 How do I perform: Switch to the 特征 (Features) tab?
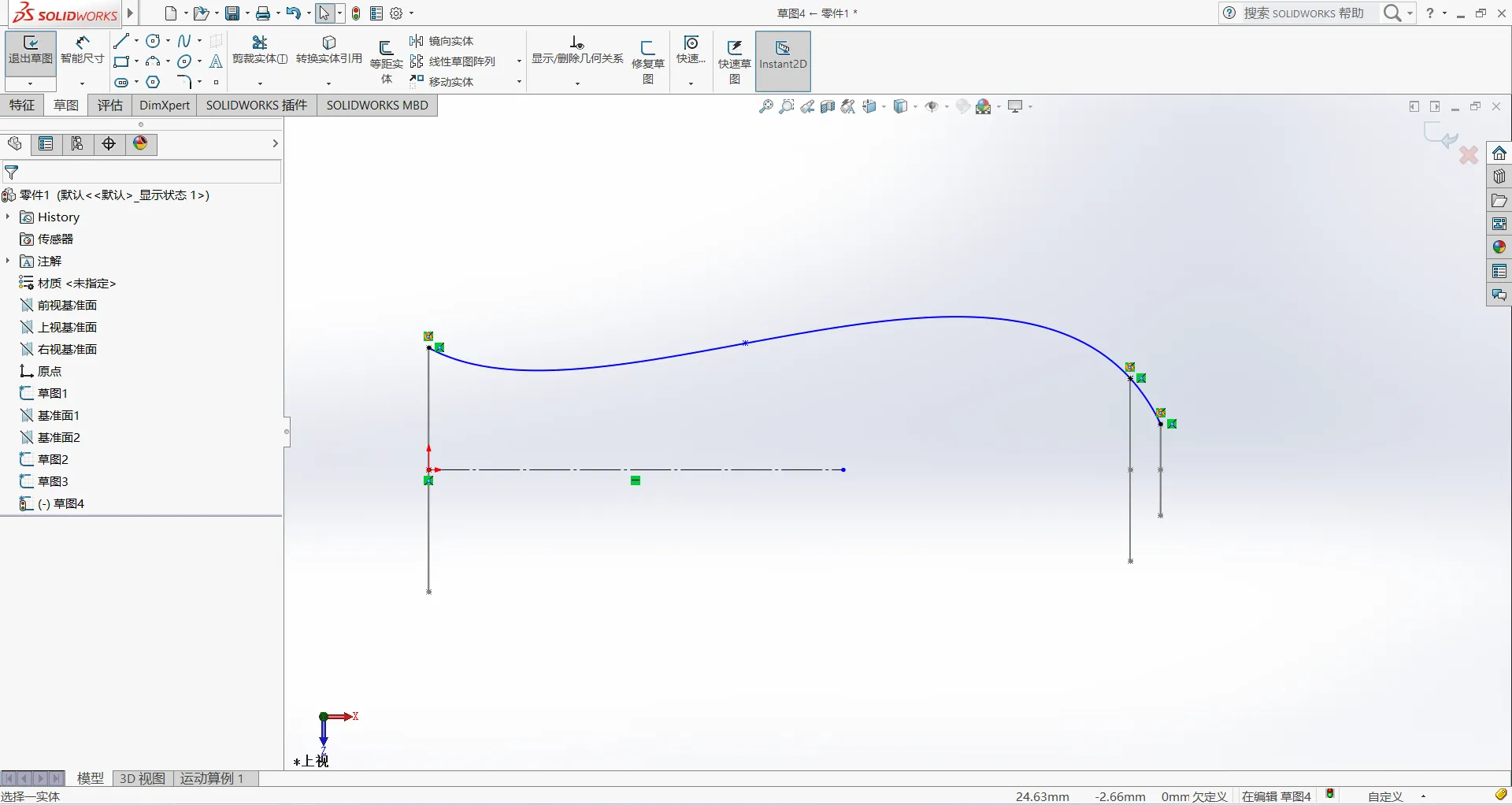tap(22, 105)
